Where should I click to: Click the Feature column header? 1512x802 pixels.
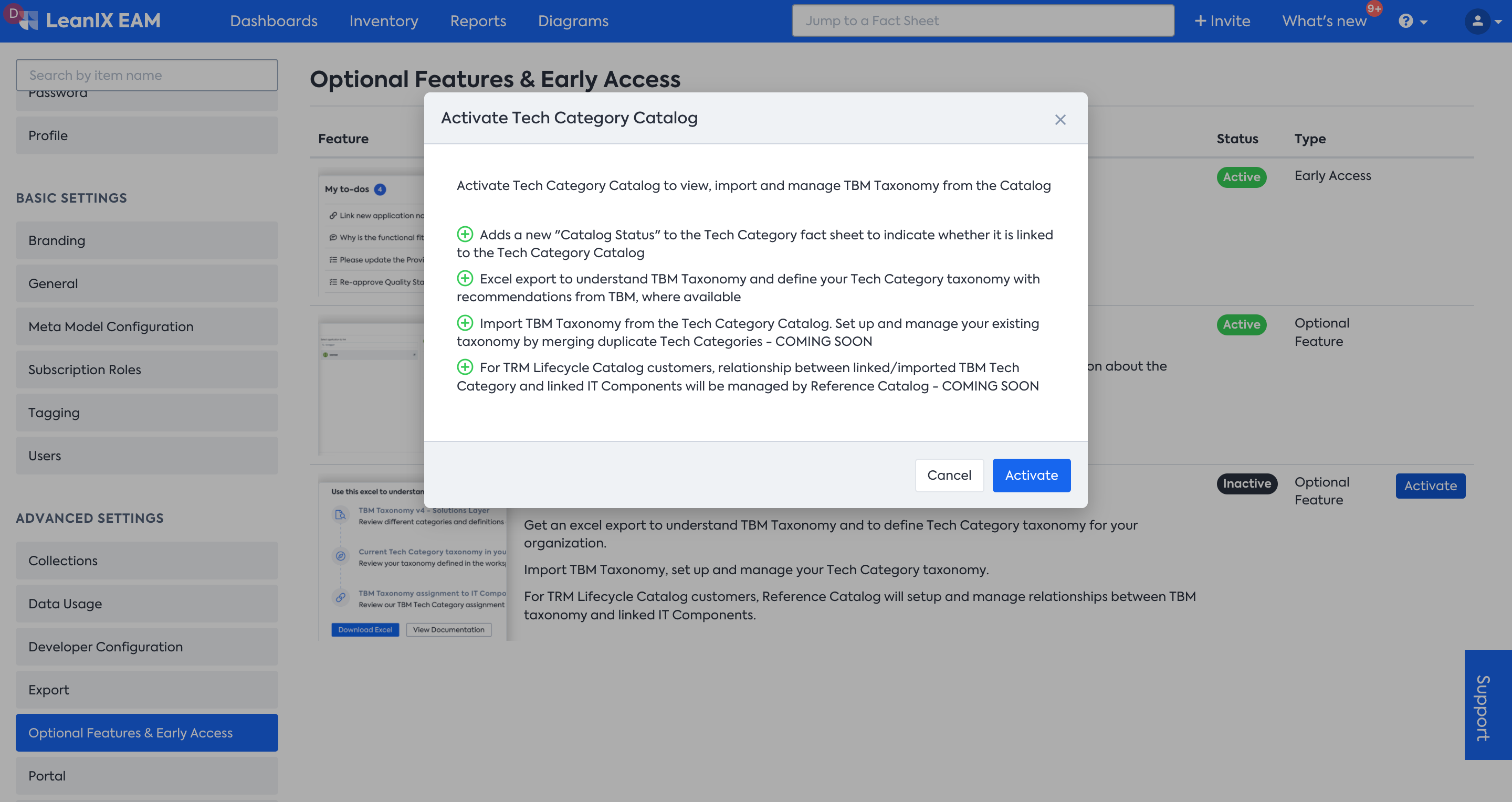[x=343, y=139]
